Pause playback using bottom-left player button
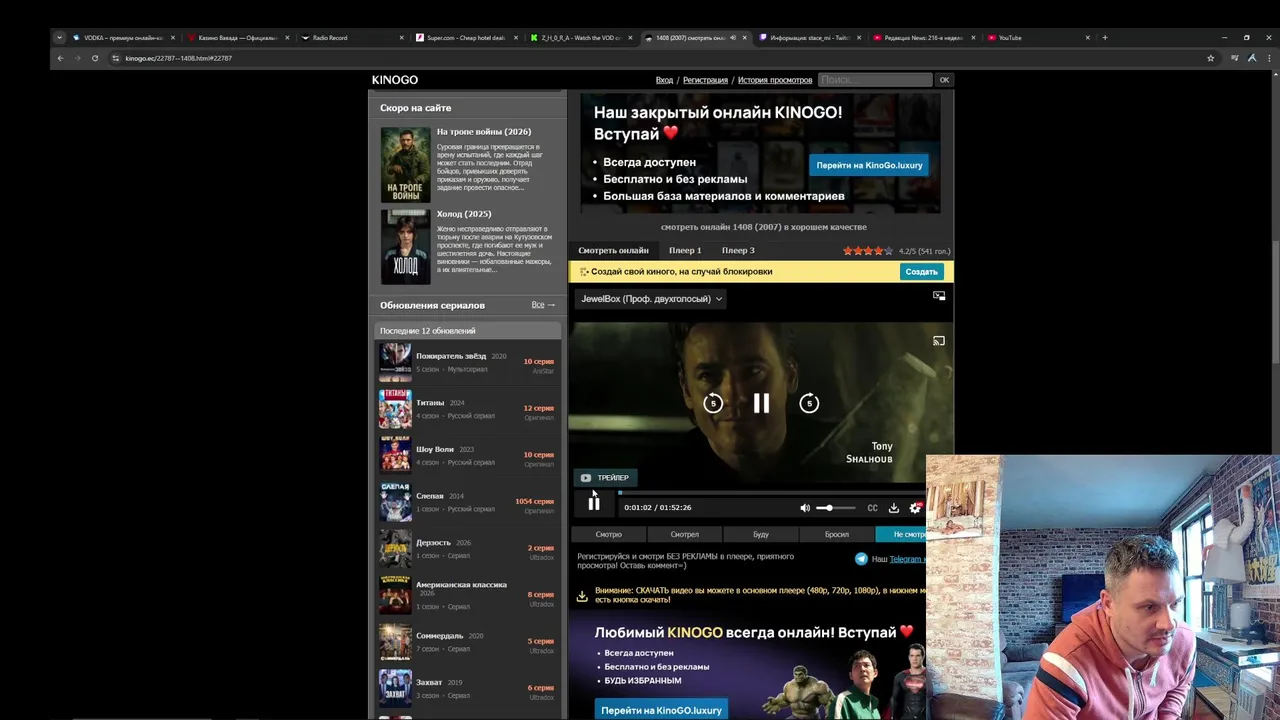 click(594, 504)
